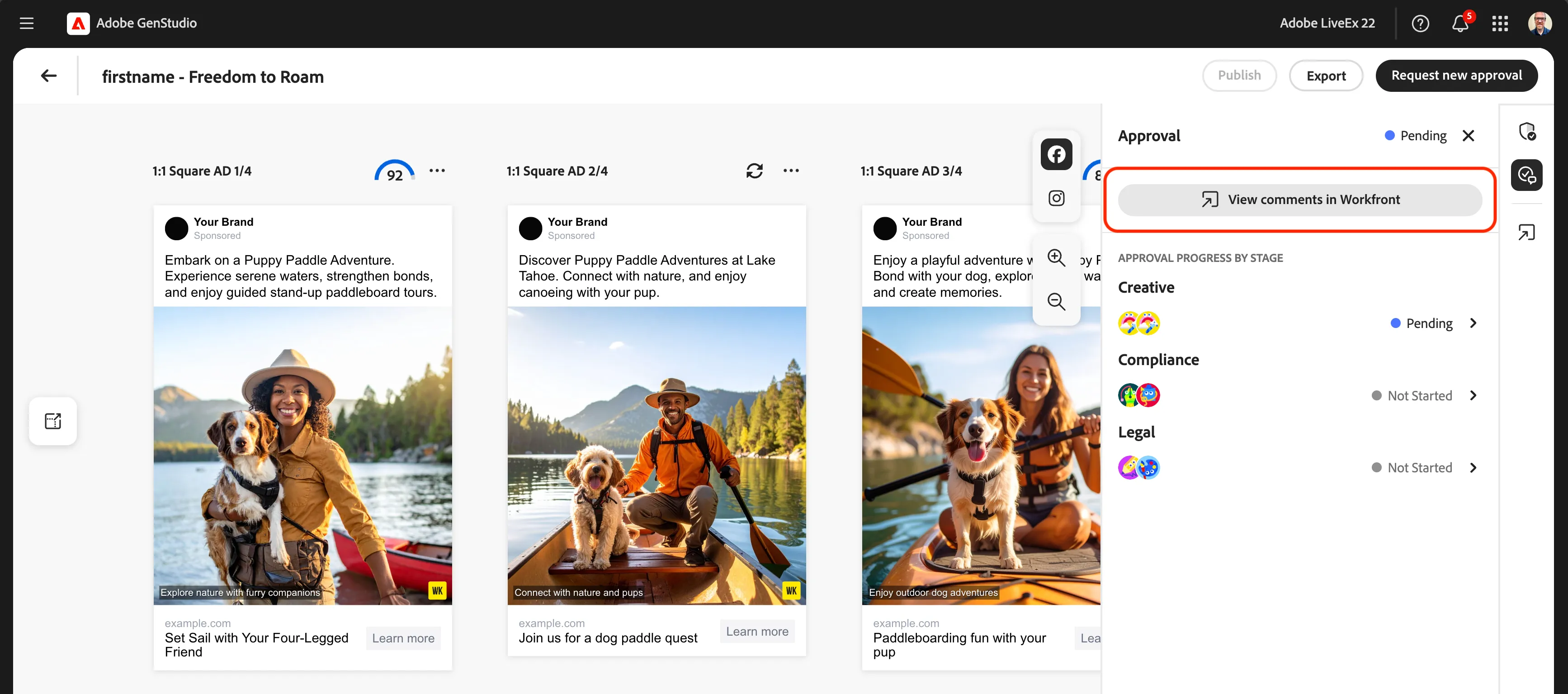Click the Adobe GenStudio logo

[78, 23]
